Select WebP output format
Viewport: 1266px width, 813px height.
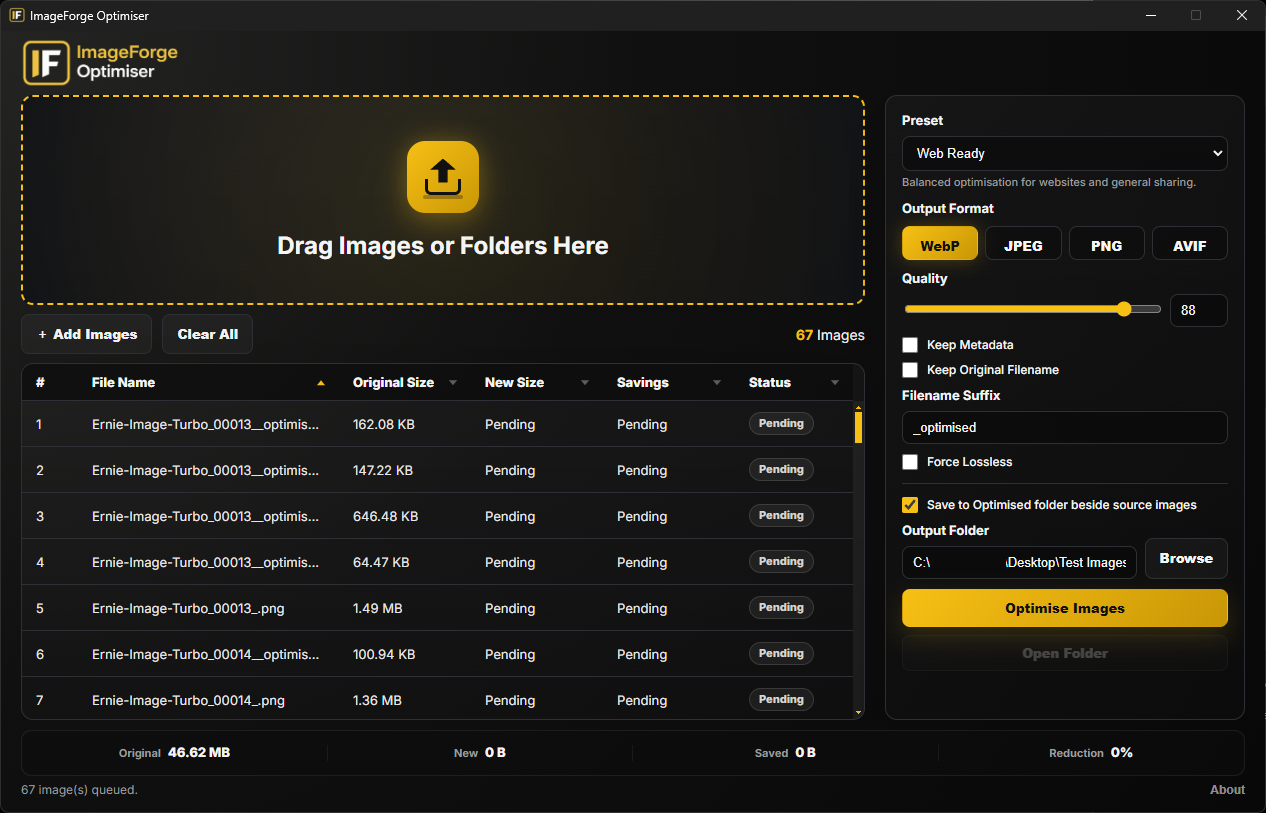click(940, 244)
